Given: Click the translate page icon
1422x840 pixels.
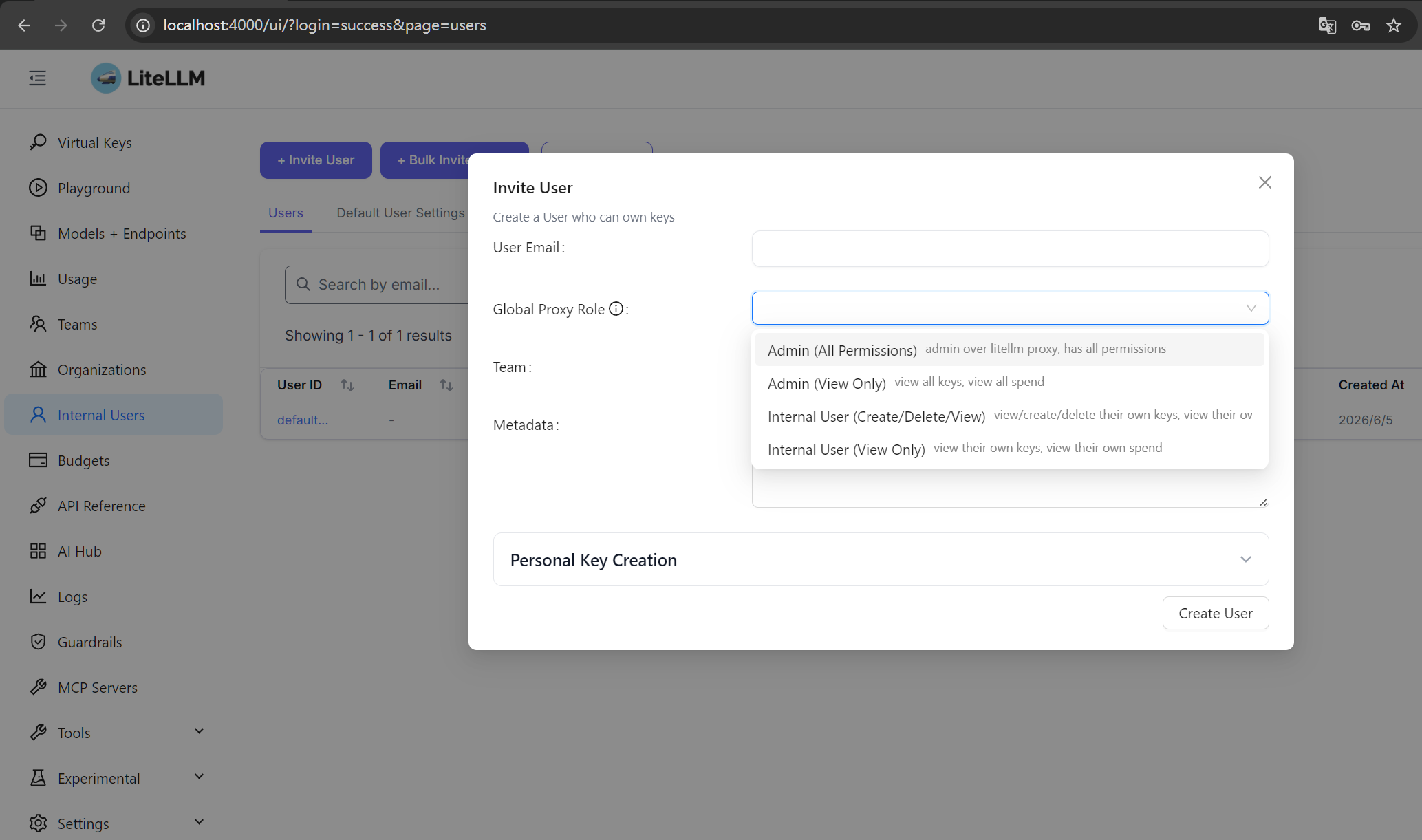Looking at the screenshot, I should [1327, 25].
